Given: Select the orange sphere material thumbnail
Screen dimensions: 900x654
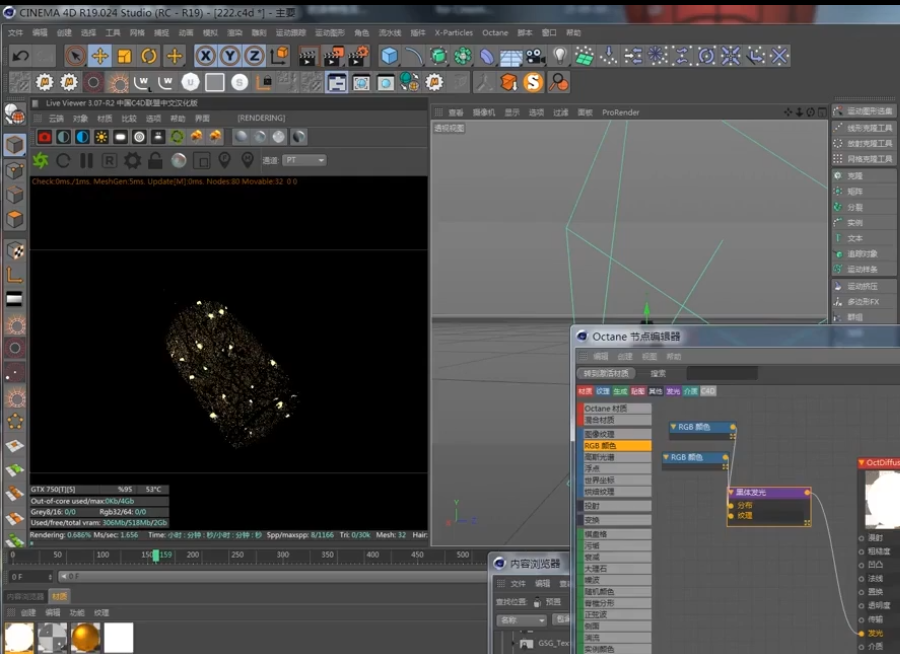Looking at the screenshot, I should point(86,637).
